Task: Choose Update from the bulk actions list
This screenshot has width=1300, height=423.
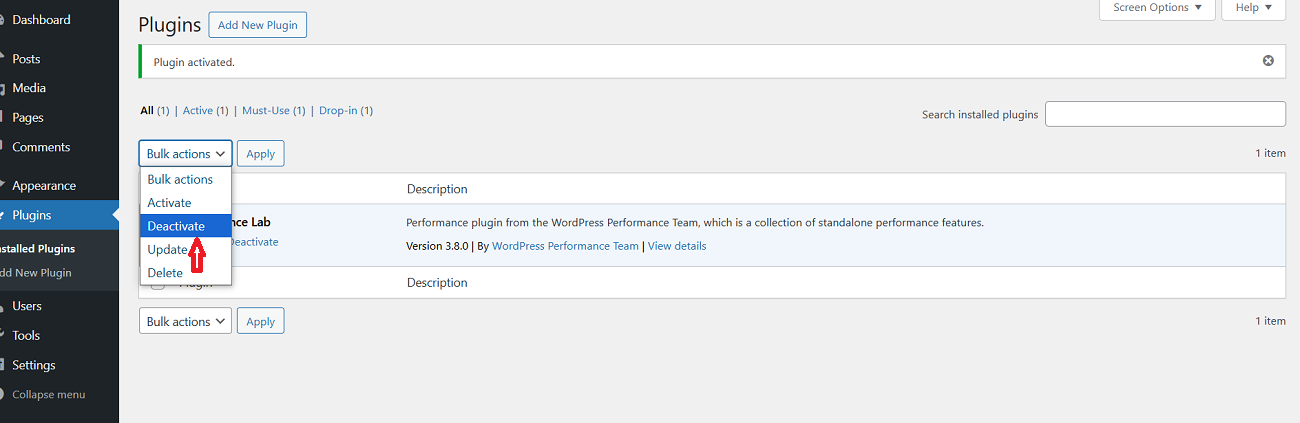Action: coord(185,249)
